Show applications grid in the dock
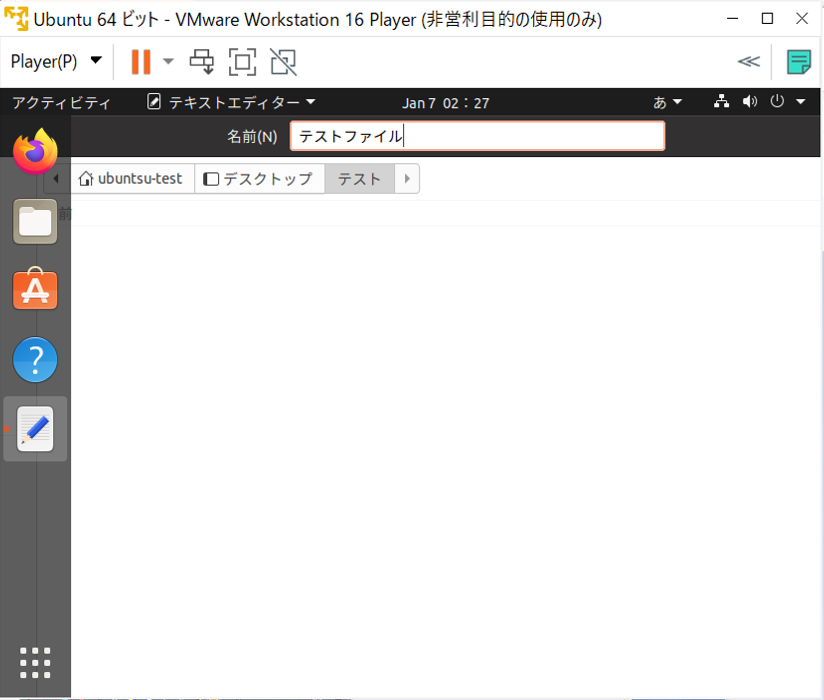This screenshot has height=700, width=824. click(35, 663)
